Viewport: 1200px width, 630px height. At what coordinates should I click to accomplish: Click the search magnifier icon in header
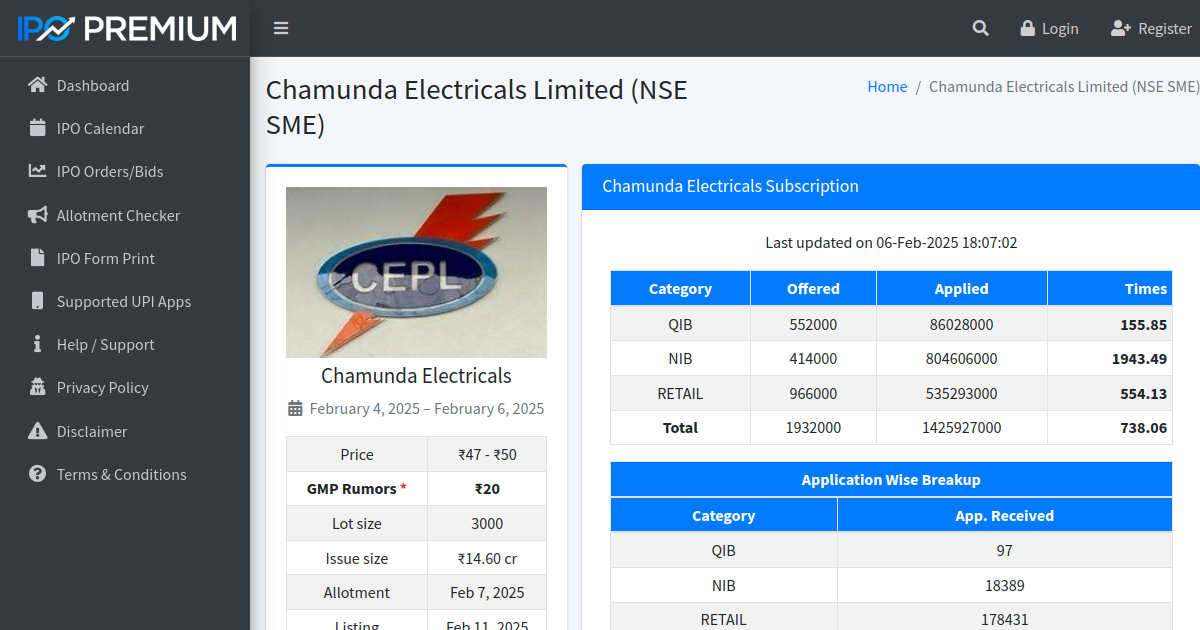(980, 28)
